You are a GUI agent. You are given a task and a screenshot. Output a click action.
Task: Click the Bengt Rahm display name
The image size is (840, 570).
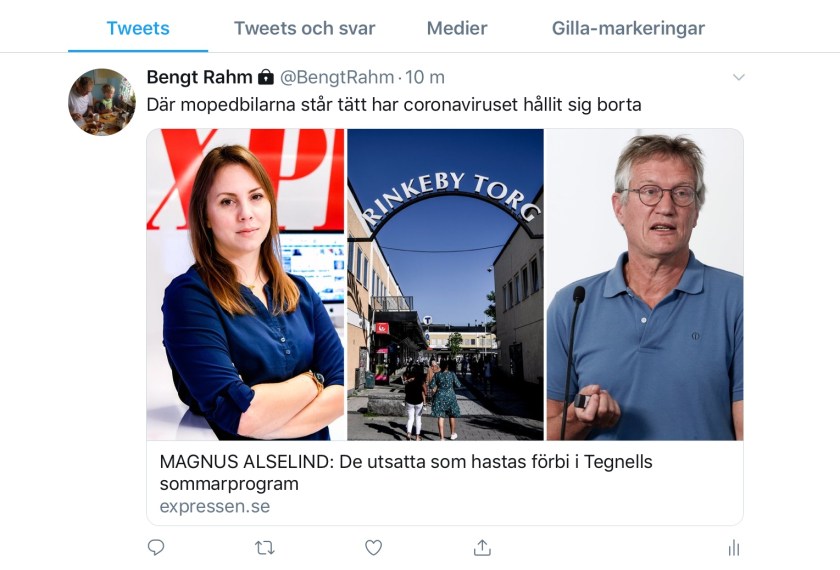[199, 77]
